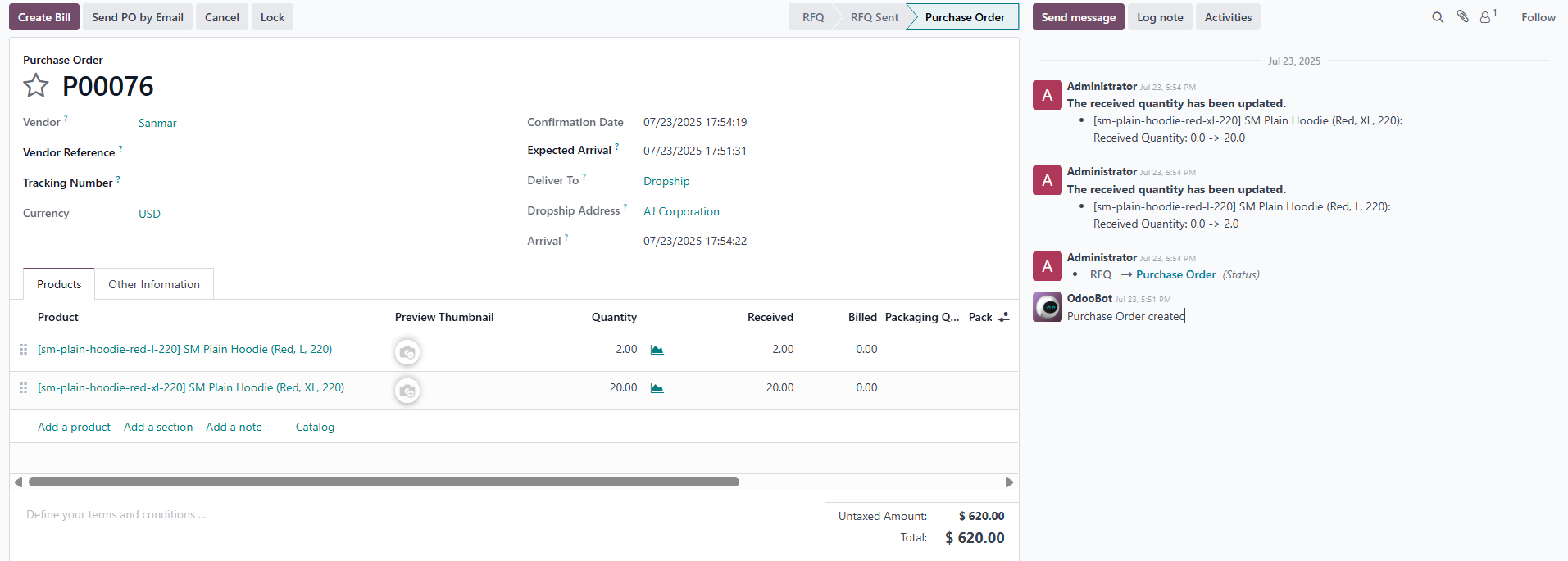Open forecast chart icon for Red, L hoodie

pos(657,350)
